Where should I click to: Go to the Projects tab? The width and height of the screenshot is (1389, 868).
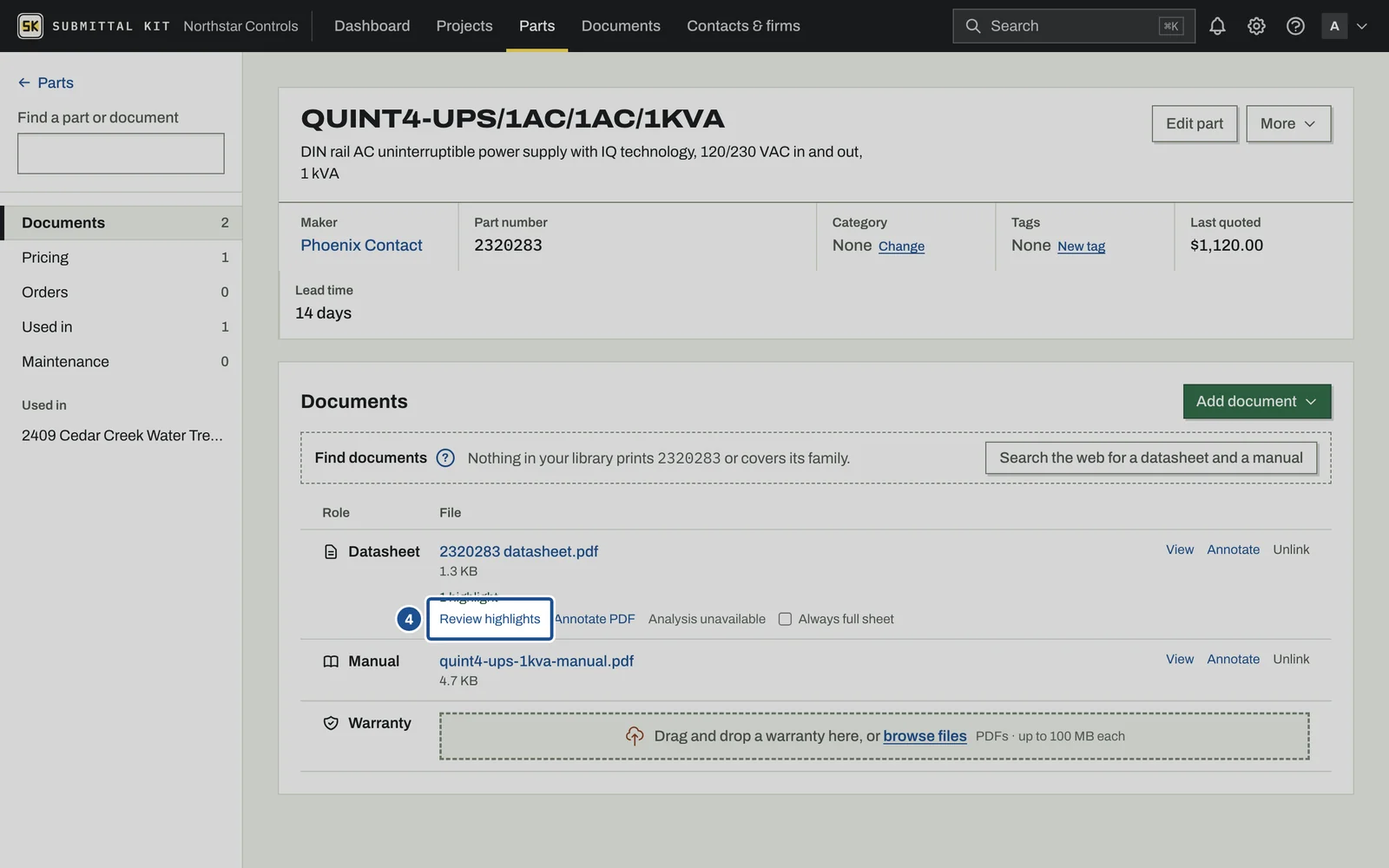point(464,26)
